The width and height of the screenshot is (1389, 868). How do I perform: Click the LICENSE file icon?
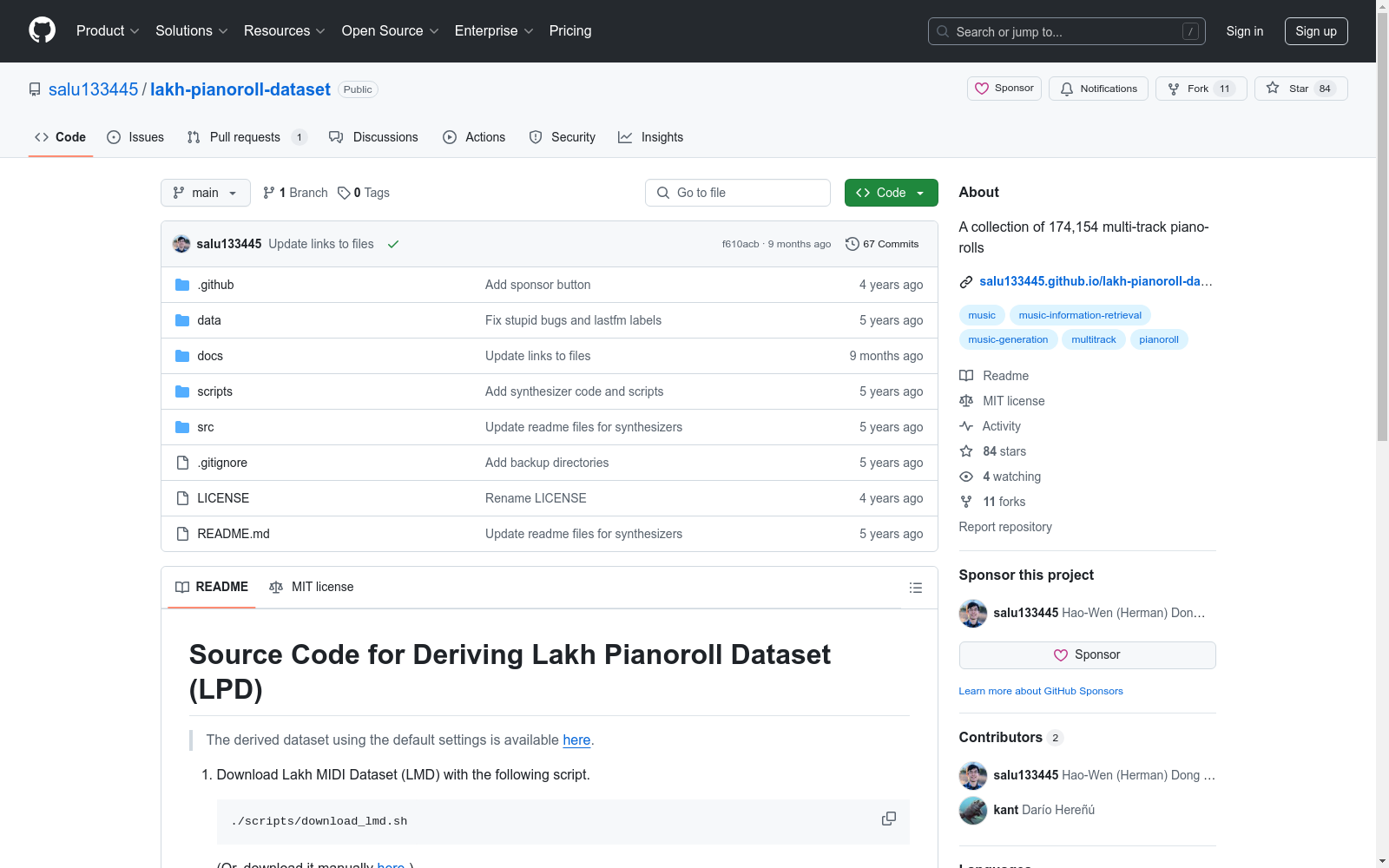tap(182, 498)
